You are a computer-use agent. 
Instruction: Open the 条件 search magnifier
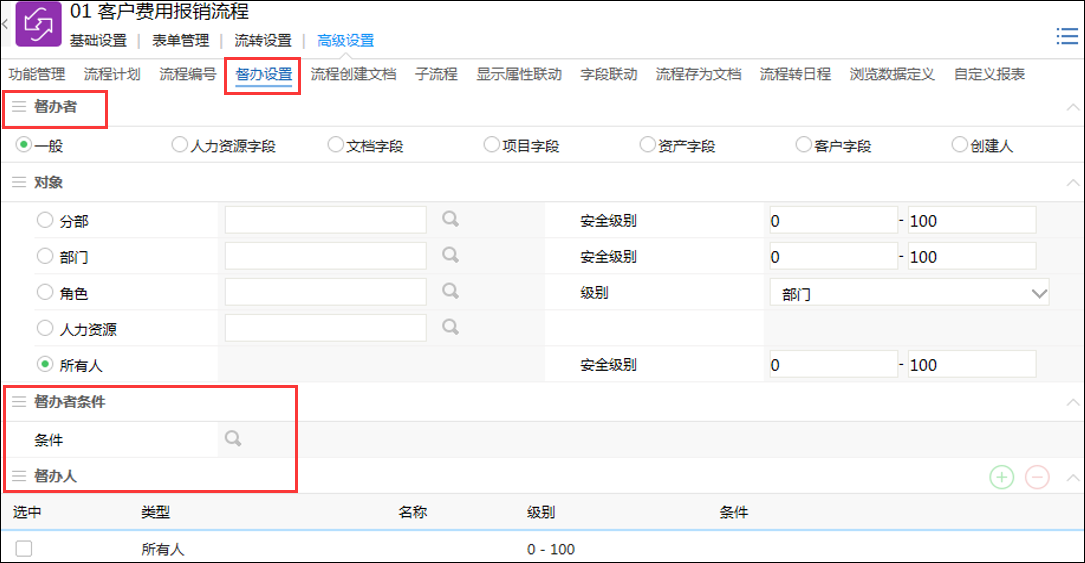click(233, 439)
